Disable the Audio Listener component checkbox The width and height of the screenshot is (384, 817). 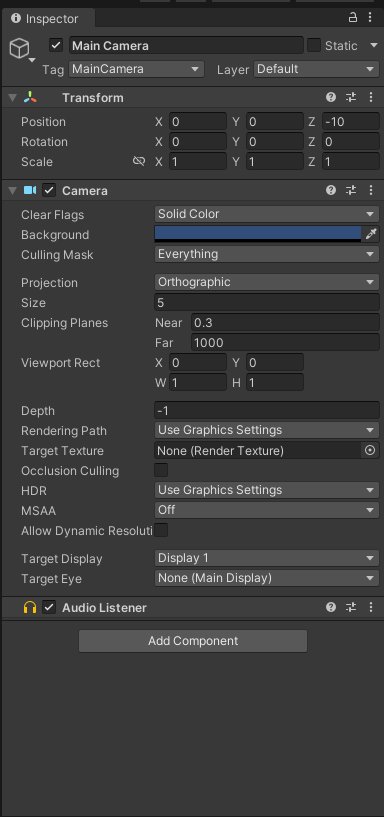(x=49, y=608)
